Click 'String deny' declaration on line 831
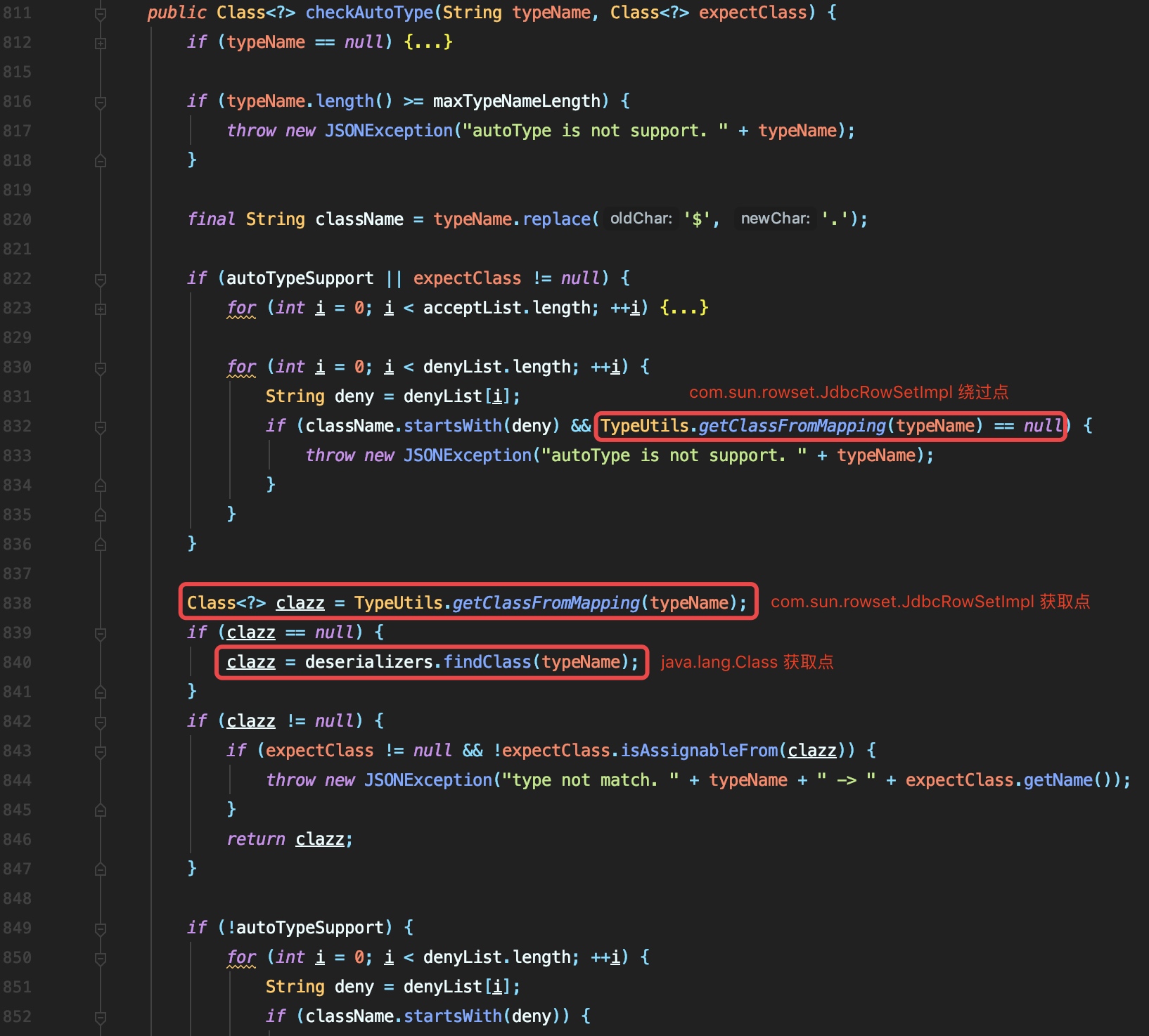 click(320, 396)
